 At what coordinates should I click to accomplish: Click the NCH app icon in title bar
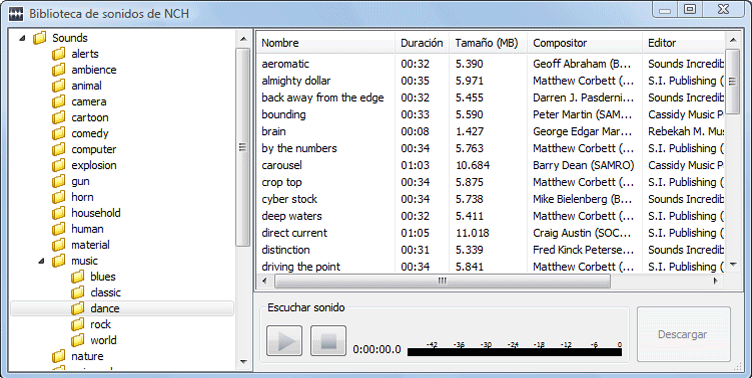click(16, 13)
